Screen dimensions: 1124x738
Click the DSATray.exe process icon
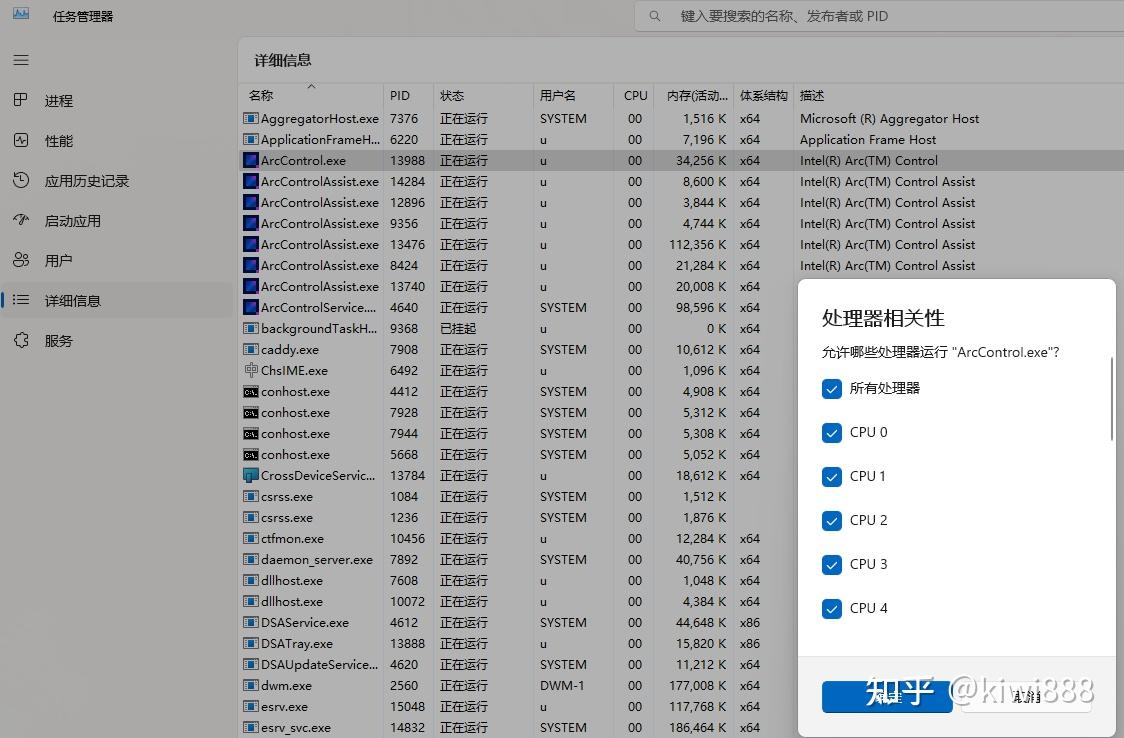[x=251, y=643]
